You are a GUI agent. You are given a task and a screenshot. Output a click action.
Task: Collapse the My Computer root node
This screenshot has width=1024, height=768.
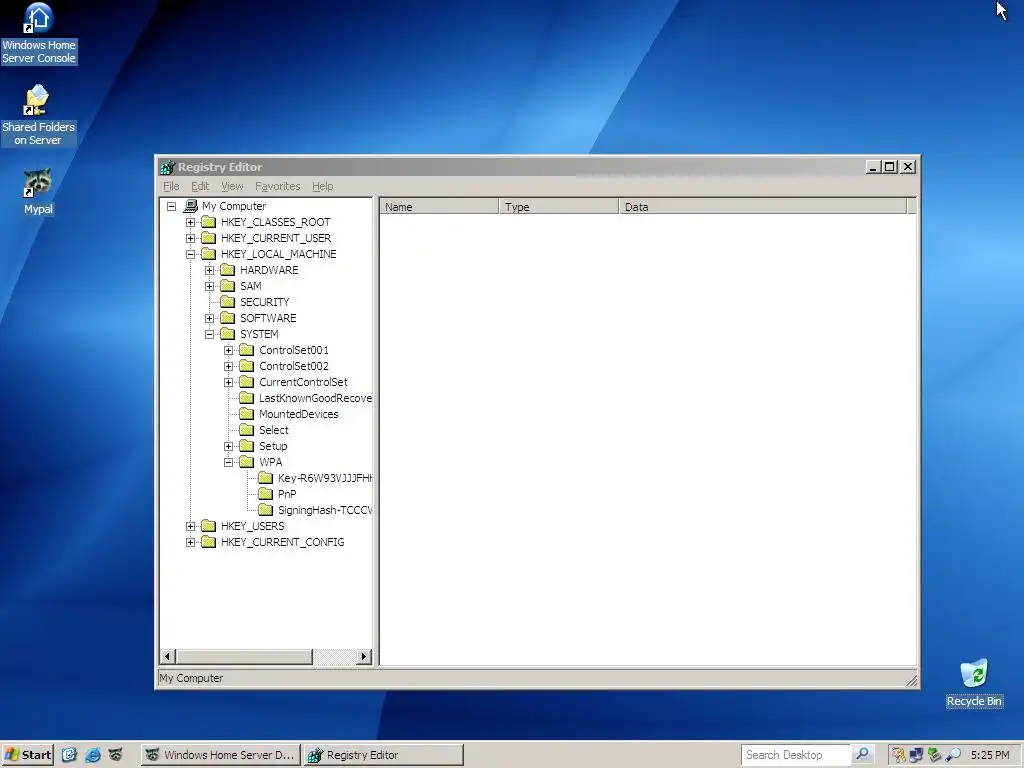click(x=171, y=206)
